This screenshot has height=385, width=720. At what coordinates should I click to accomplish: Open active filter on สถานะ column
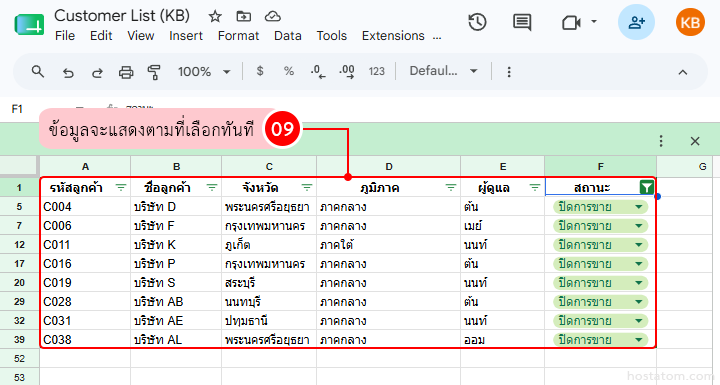coord(647,187)
